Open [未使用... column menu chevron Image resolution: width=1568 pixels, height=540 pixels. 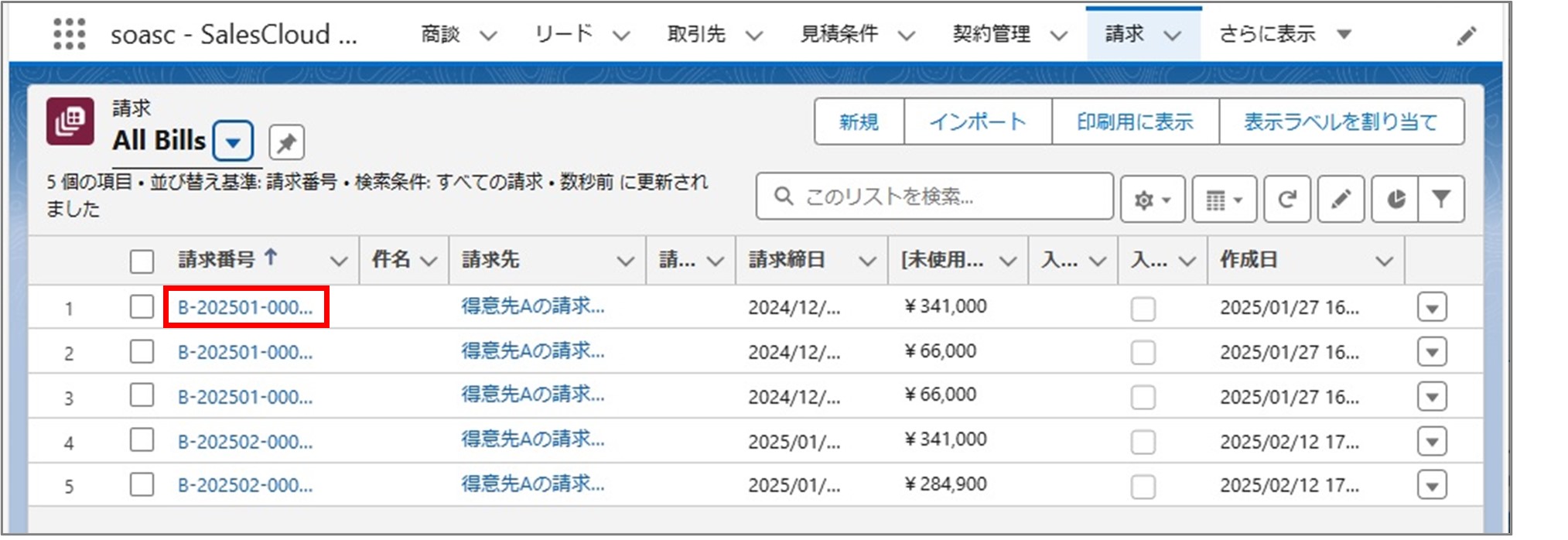[x=1007, y=261]
